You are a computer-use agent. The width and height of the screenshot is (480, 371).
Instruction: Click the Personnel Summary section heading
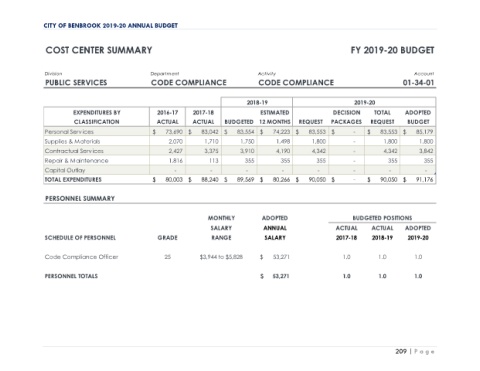(x=80, y=199)
